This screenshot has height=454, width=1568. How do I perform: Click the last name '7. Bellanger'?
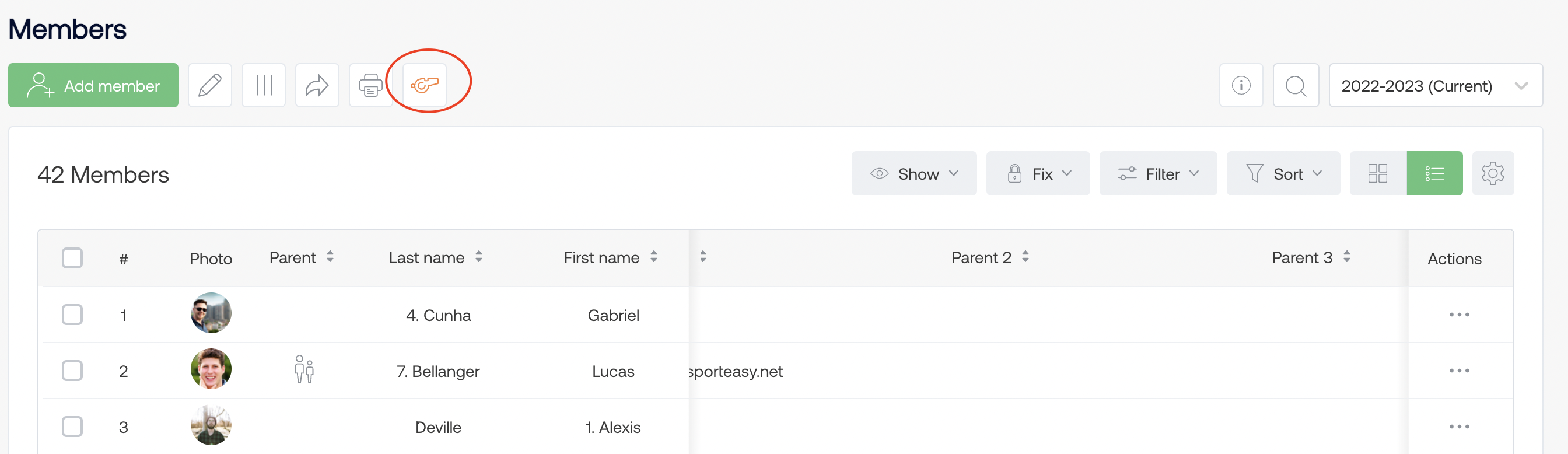438,371
